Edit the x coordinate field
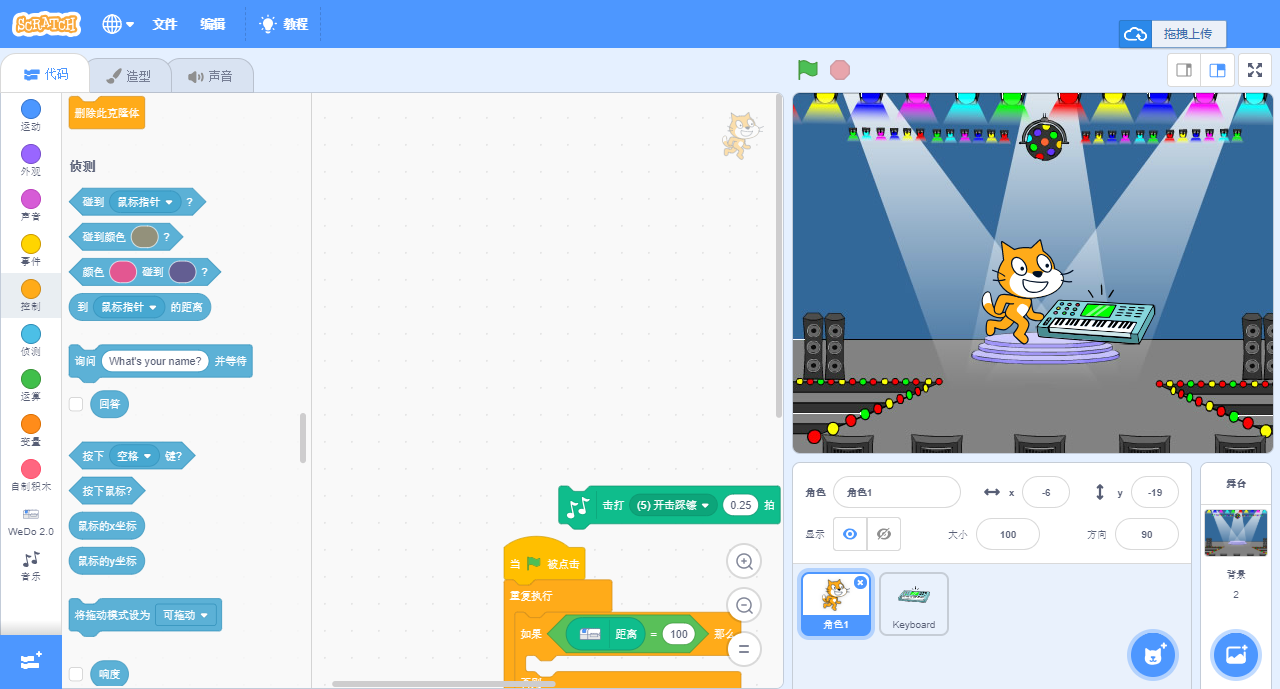The image size is (1280, 689). pyautogui.click(x=1046, y=492)
